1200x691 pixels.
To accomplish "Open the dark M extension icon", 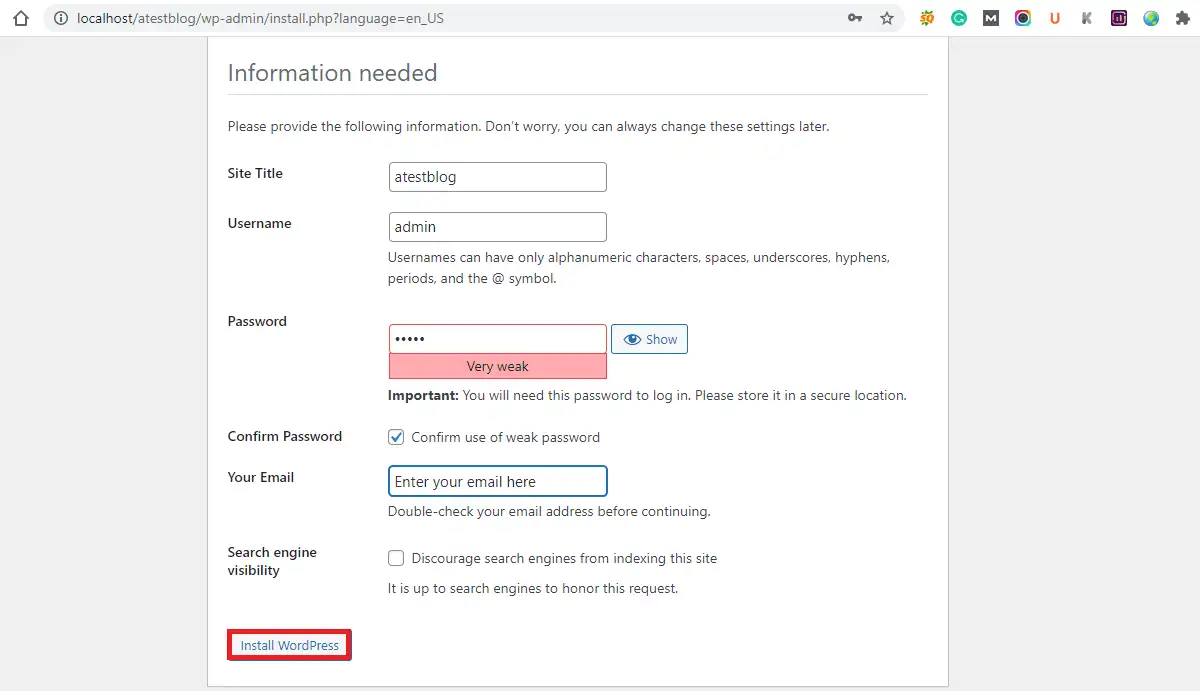I will (991, 18).
